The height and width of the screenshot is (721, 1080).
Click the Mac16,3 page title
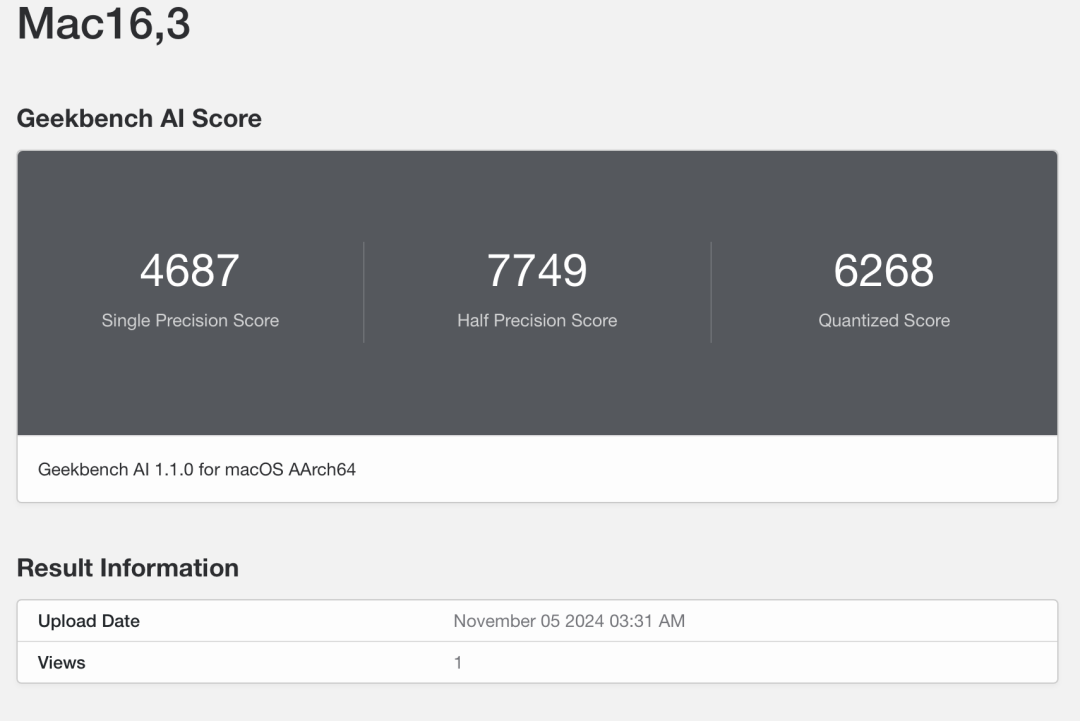(103, 23)
